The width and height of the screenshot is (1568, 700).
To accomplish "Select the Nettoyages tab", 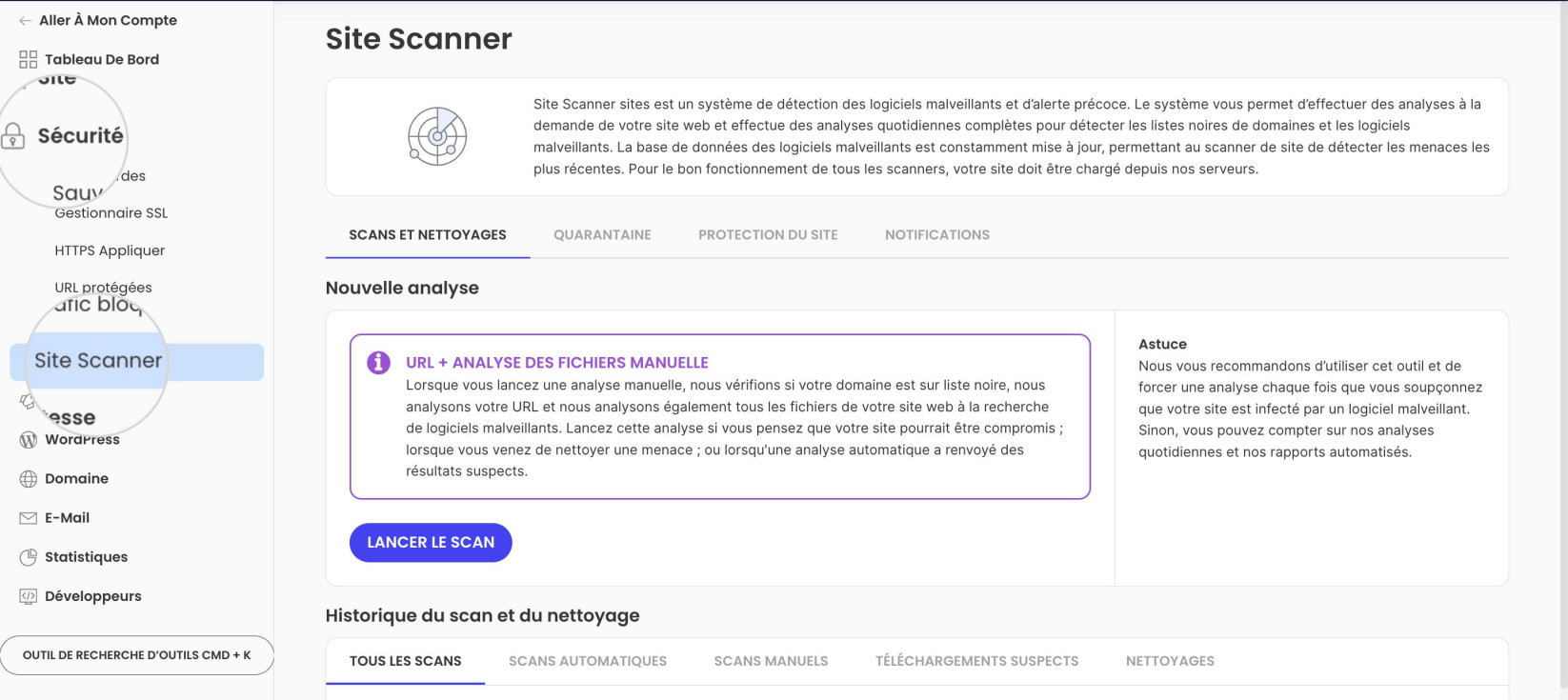I will 1170,661.
